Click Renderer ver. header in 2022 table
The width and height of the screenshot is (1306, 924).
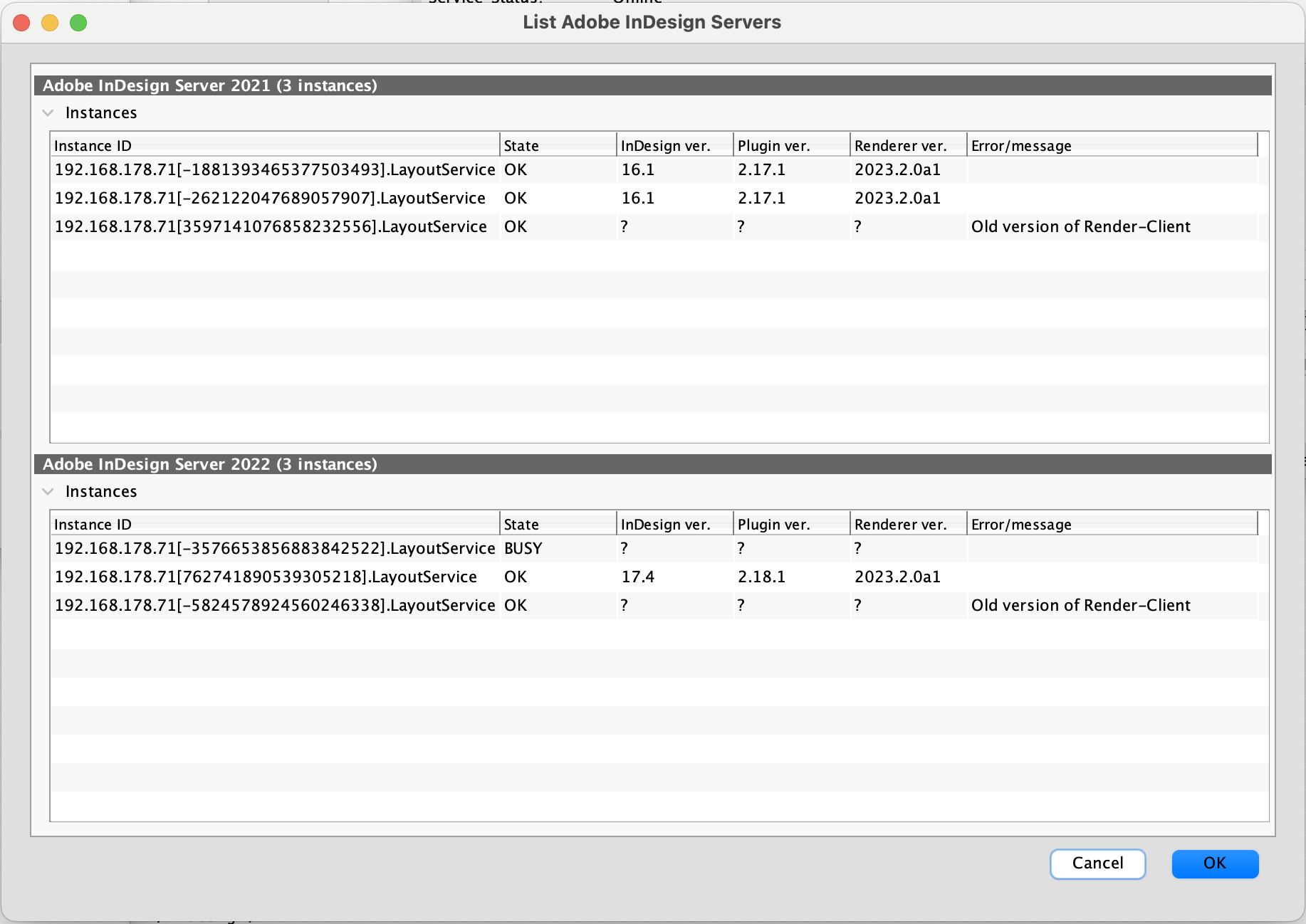coord(908,525)
